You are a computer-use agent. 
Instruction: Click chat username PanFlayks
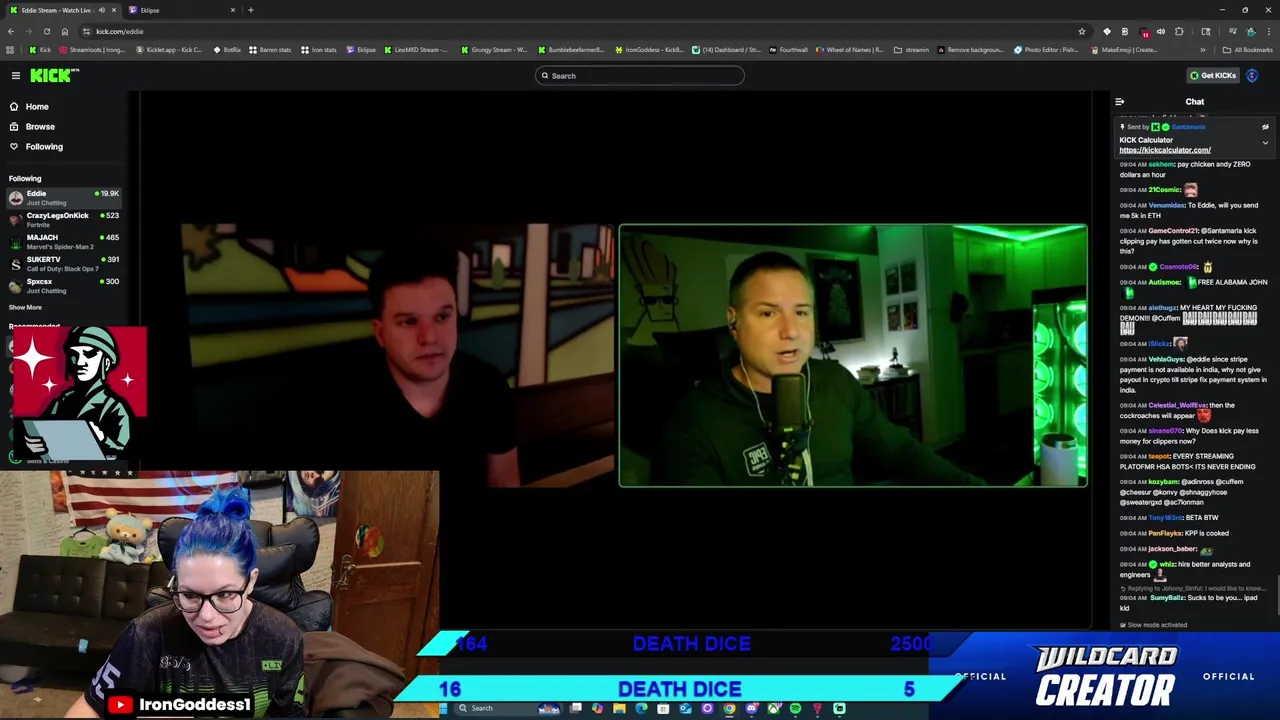1165,533
